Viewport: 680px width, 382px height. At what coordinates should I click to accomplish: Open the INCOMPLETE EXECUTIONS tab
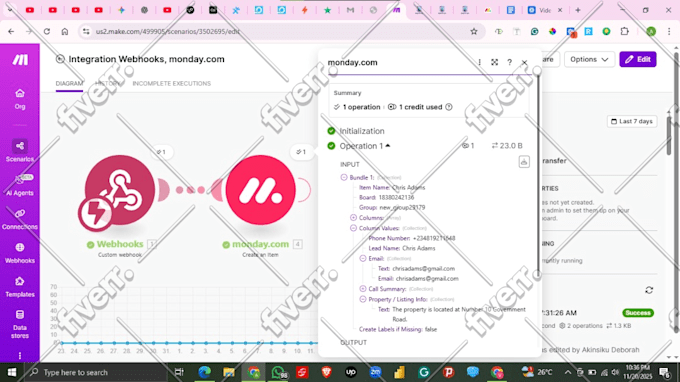coord(172,83)
